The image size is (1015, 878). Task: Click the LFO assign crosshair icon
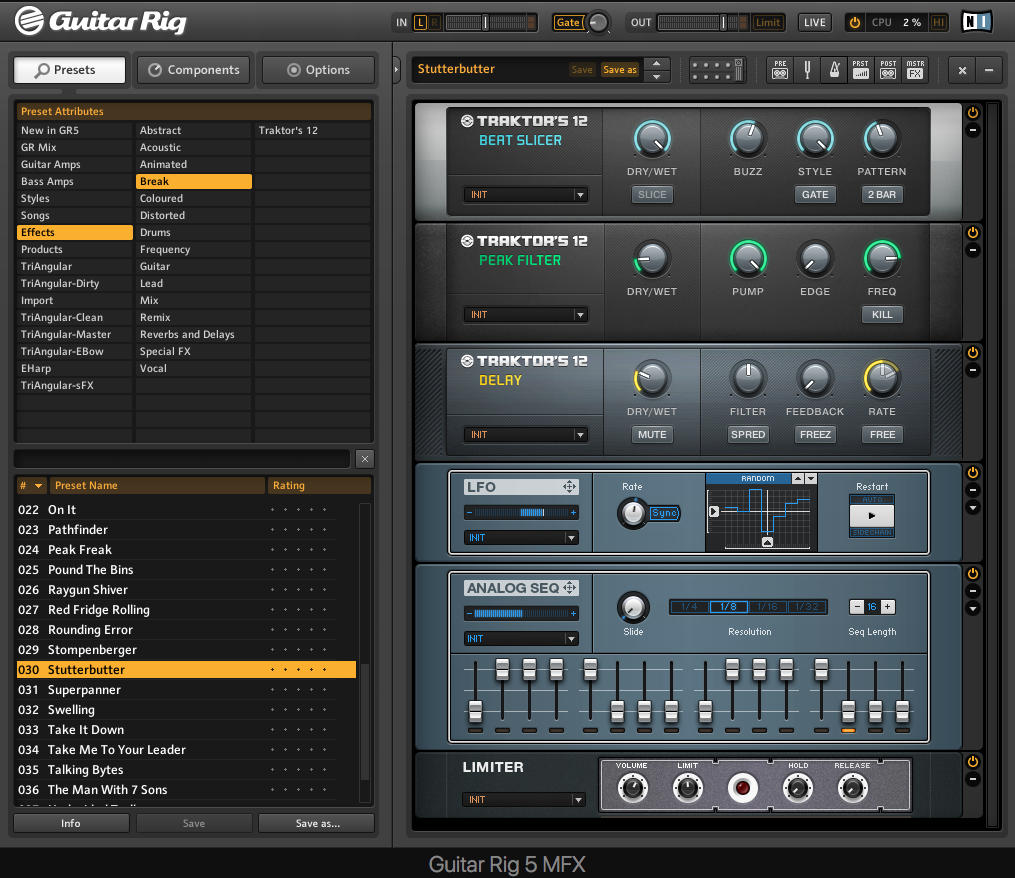point(569,486)
